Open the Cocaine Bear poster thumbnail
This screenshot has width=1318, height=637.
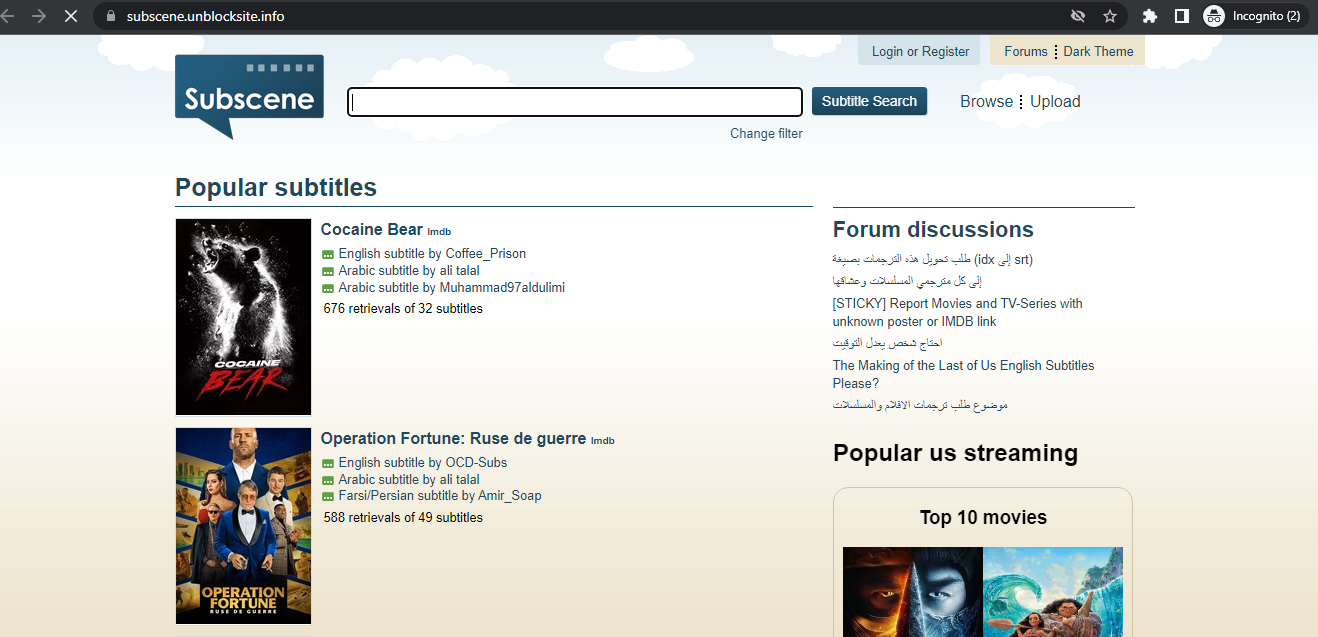243,316
